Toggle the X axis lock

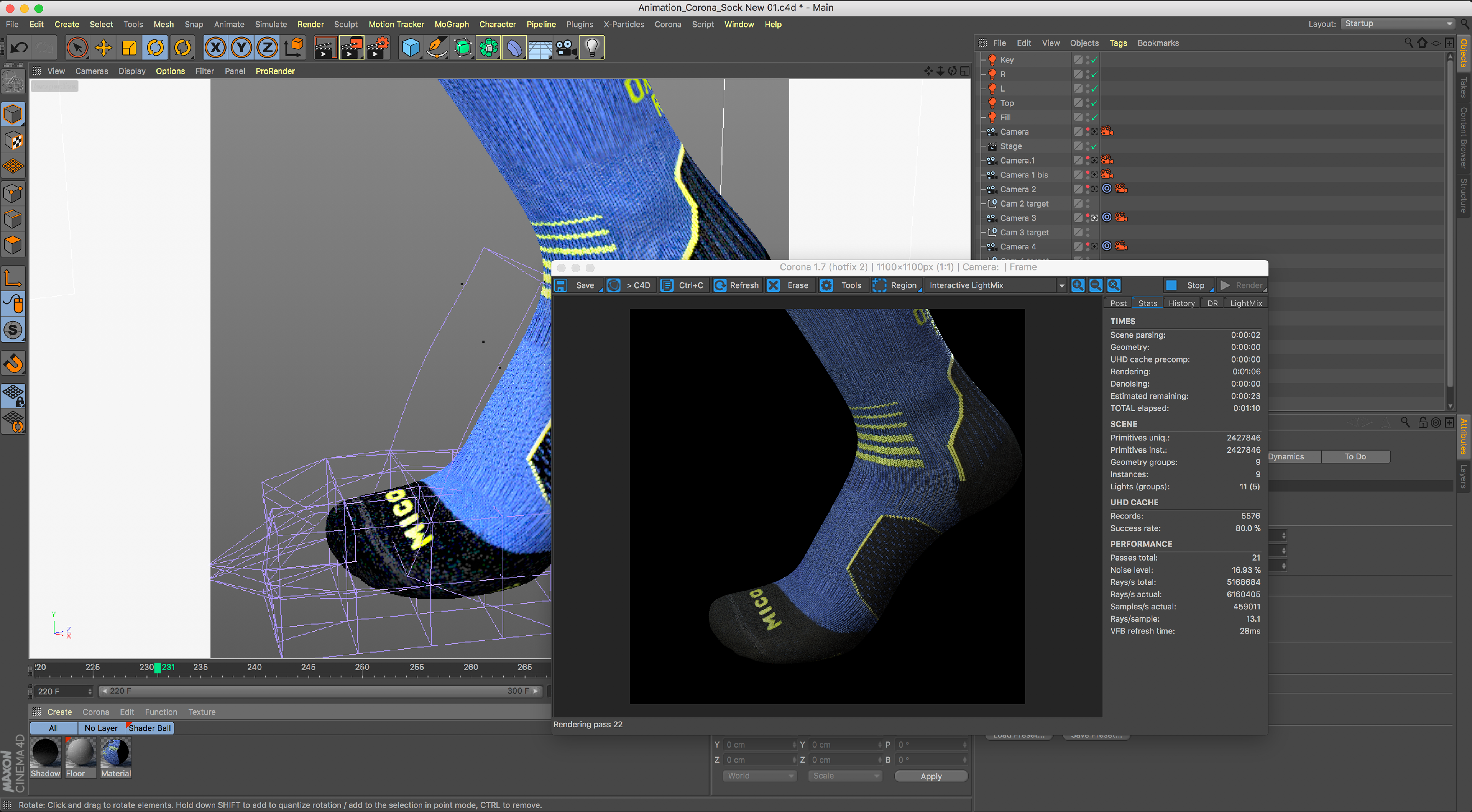click(215, 48)
